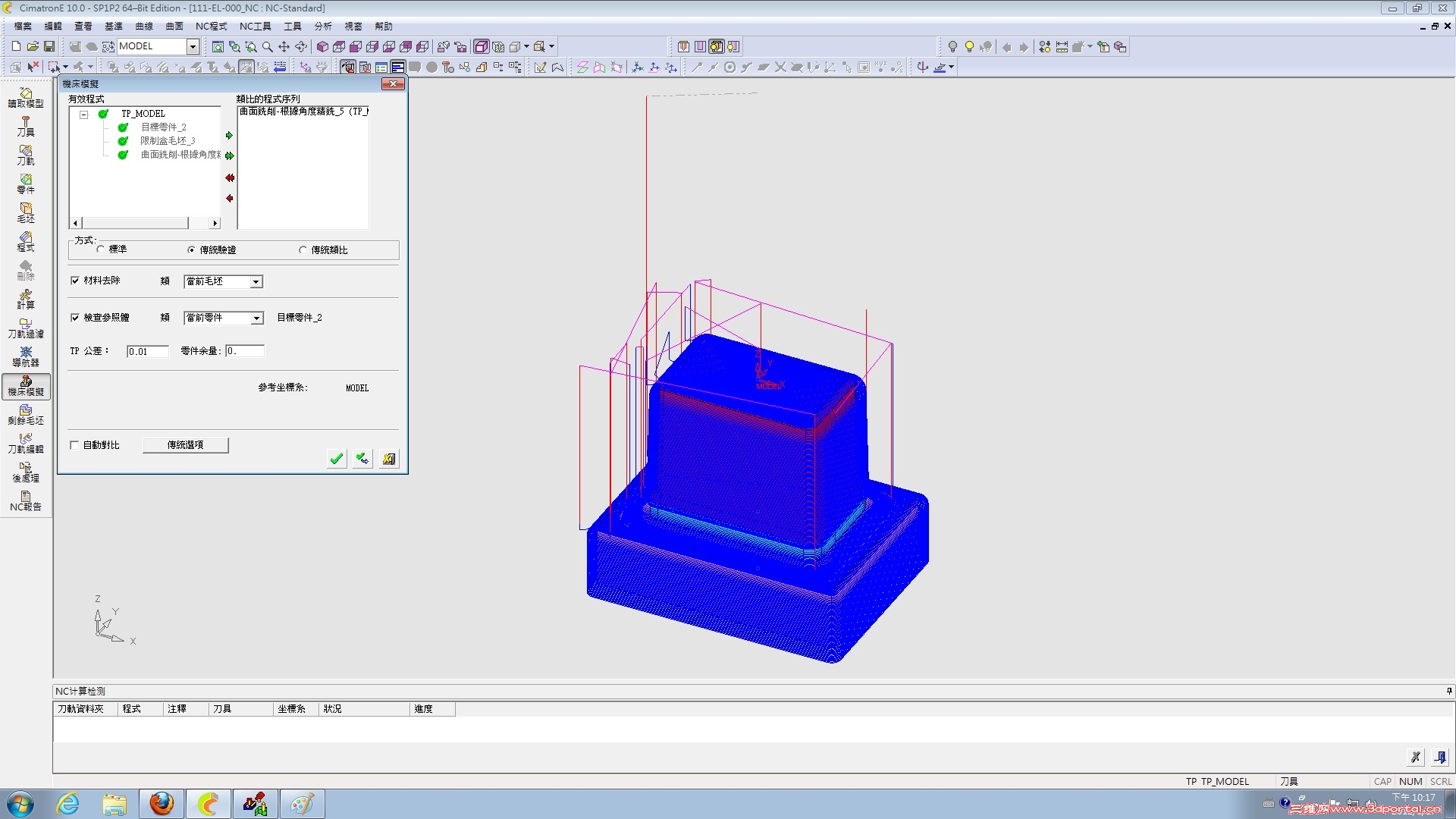
Task: Select 曲面銑削 procedure in tree
Action: click(x=180, y=155)
